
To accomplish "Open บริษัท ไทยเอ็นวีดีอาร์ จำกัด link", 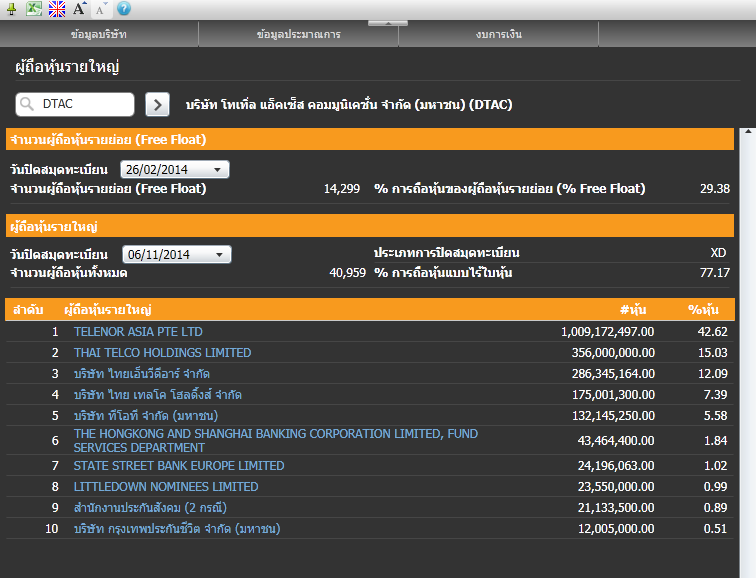I will [142, 374].
